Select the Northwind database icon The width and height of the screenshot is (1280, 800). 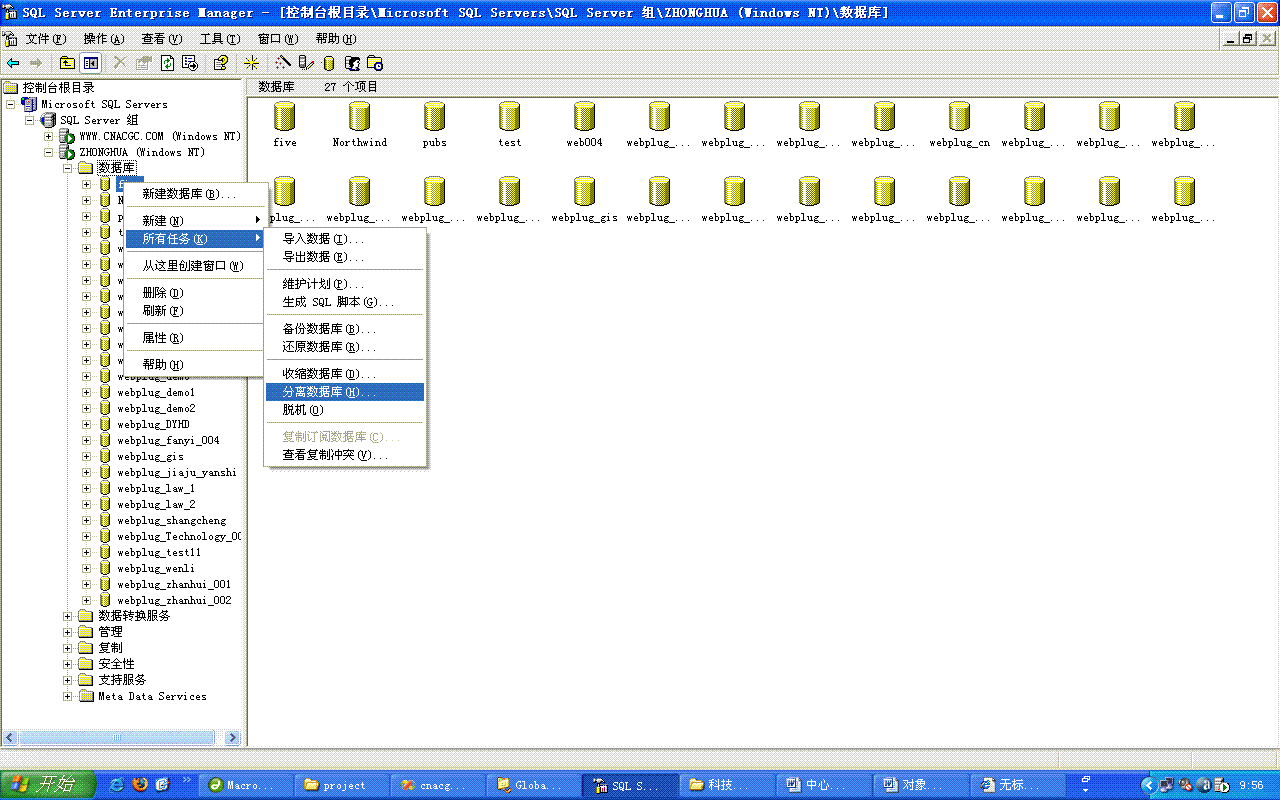pyautogui.click(x=360, y=118)
